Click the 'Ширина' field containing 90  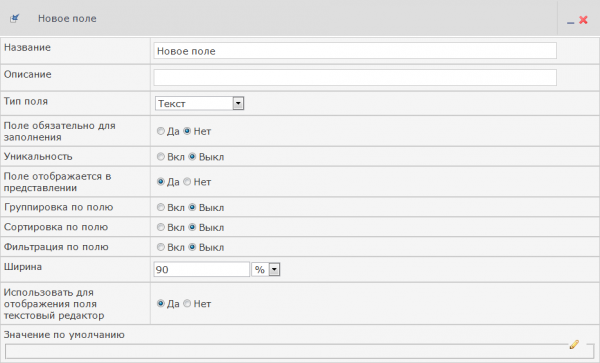tap(202, 269)
